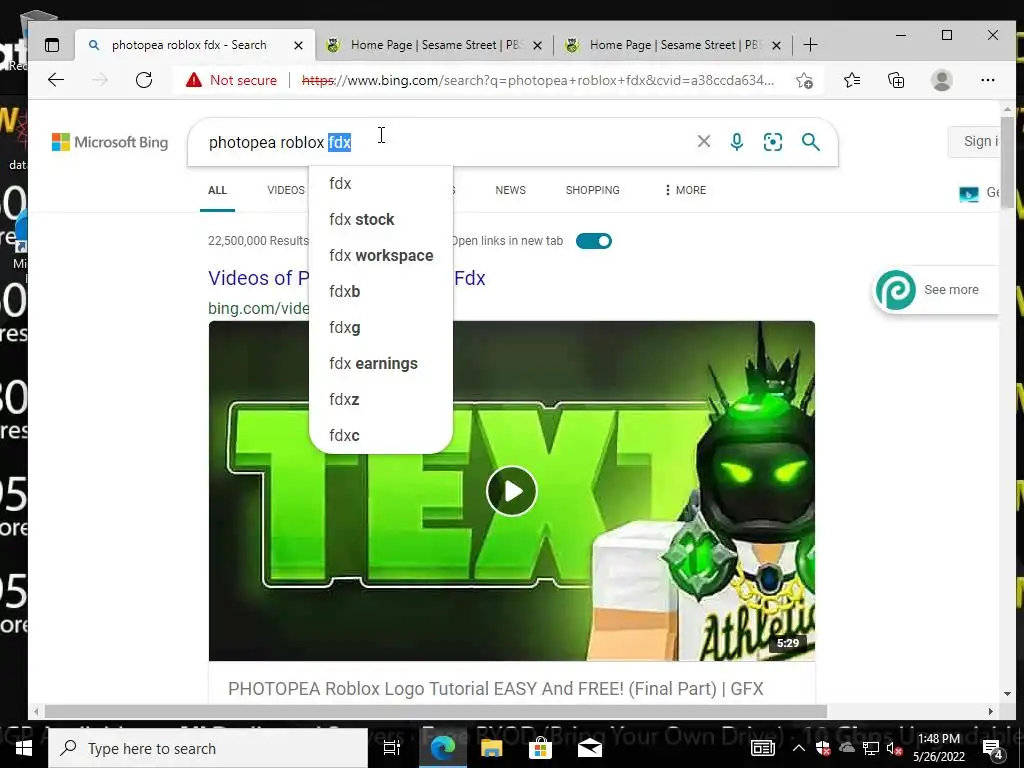Open the browser profile avatar
The height and width of the screenshot is (768, 1024).
[942, 80]
